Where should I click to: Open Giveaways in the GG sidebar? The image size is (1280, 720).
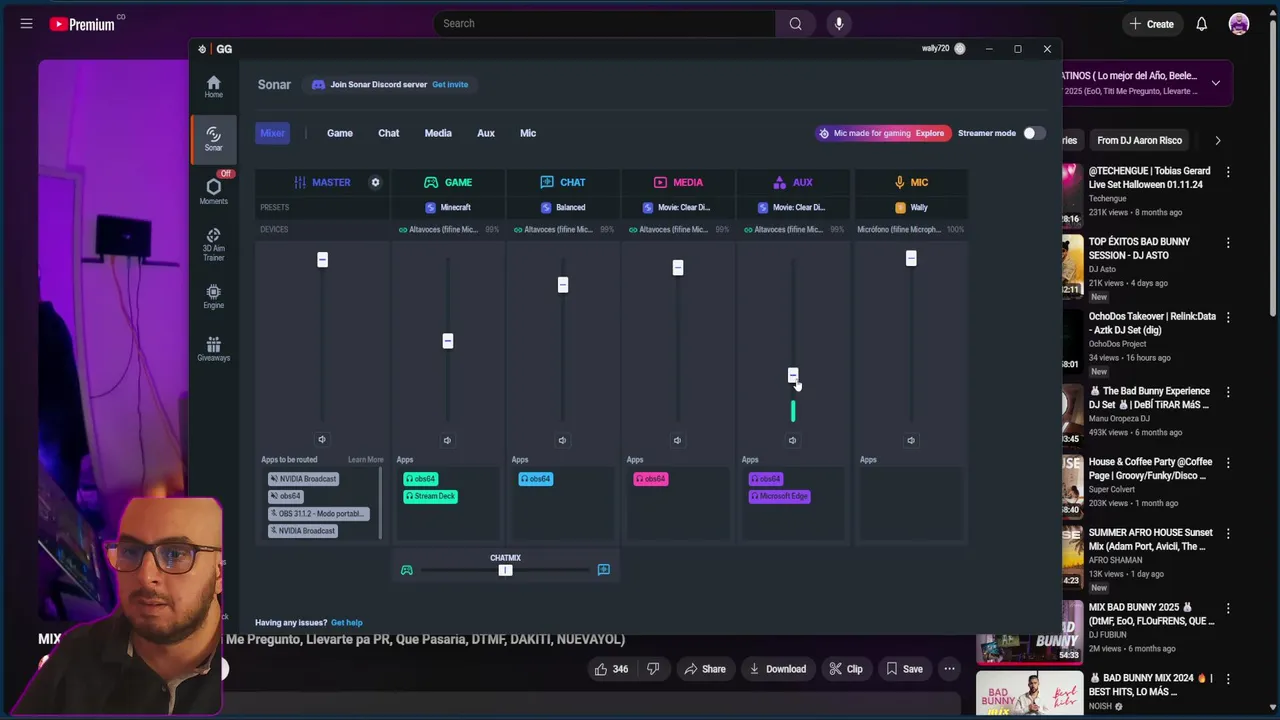point(213,348)
